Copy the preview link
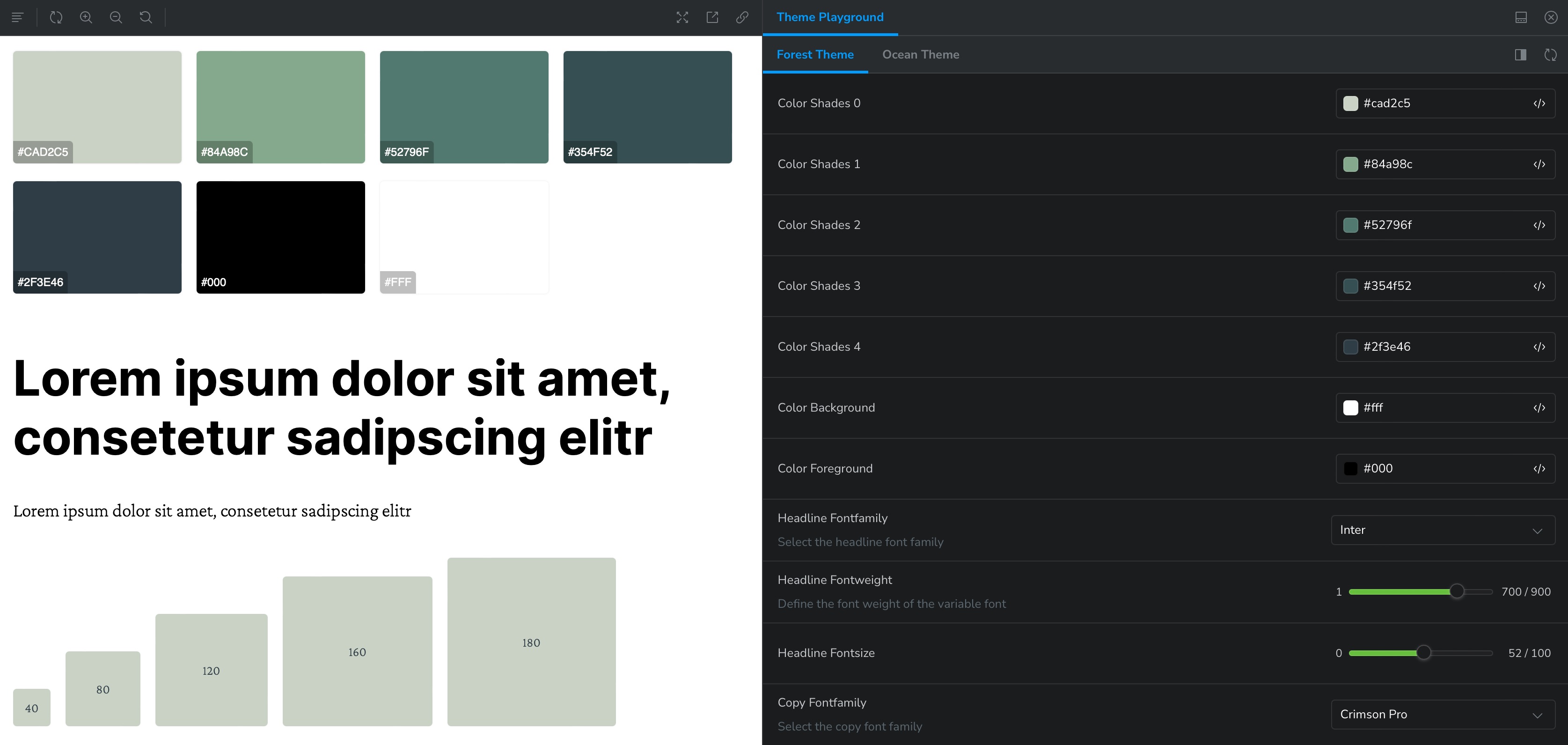The width and height of the screenshot is (1568, 745). click(742, 18)
